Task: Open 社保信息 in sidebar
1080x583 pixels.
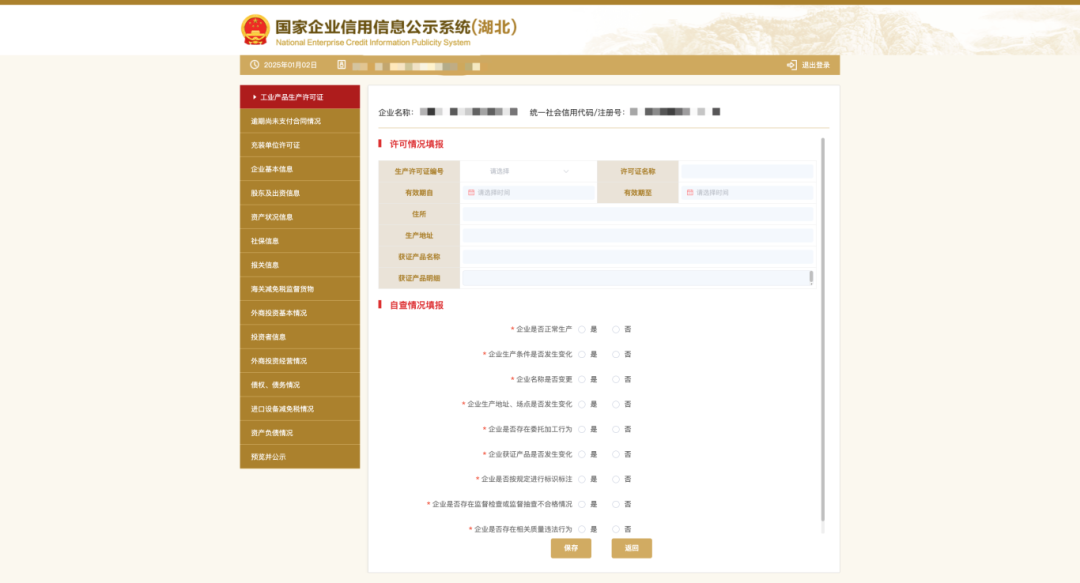Action: 300,241
